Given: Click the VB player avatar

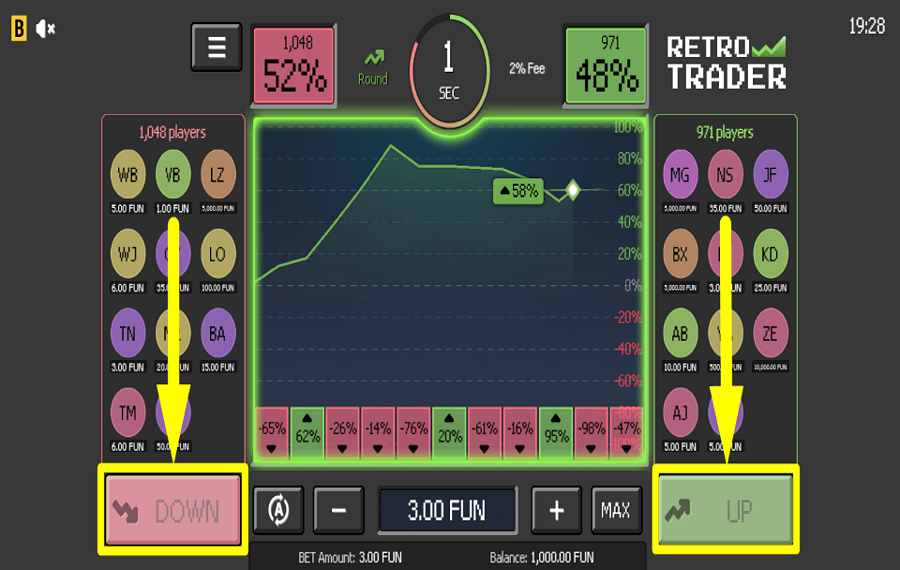Looking at the screenshot, I should (173, 175).
